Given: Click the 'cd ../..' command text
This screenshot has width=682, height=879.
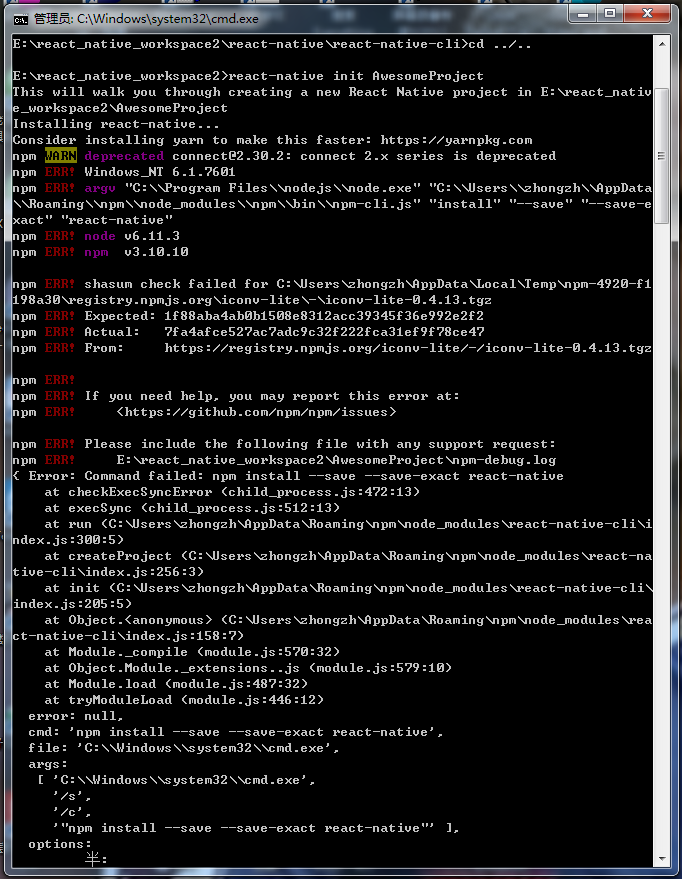Looking at the screenshot, I should pyautogui.click(x=500, y=44).
